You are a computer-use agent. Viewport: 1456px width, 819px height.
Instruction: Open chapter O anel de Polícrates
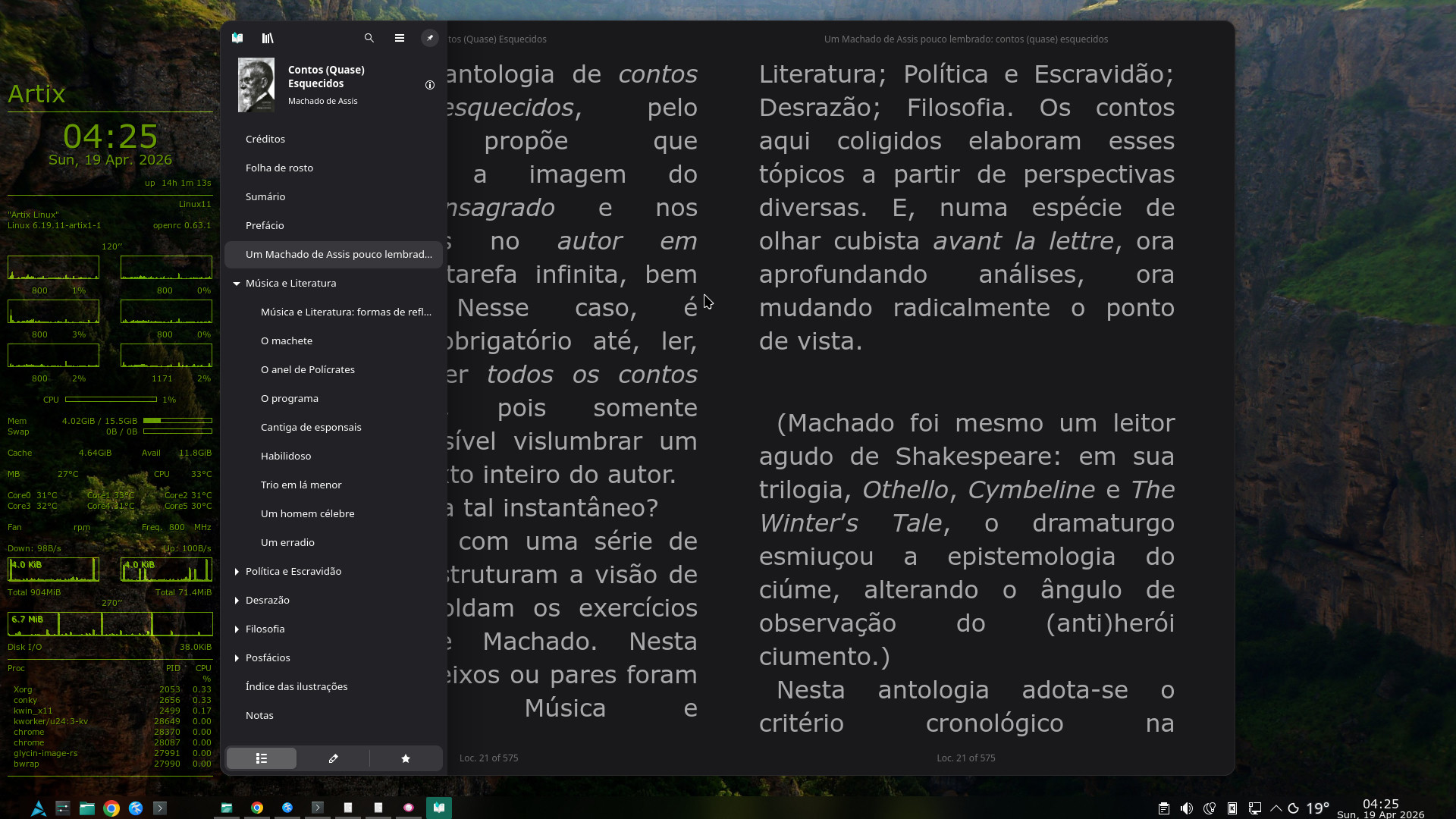pyautogui.click(x=308, y=370)
